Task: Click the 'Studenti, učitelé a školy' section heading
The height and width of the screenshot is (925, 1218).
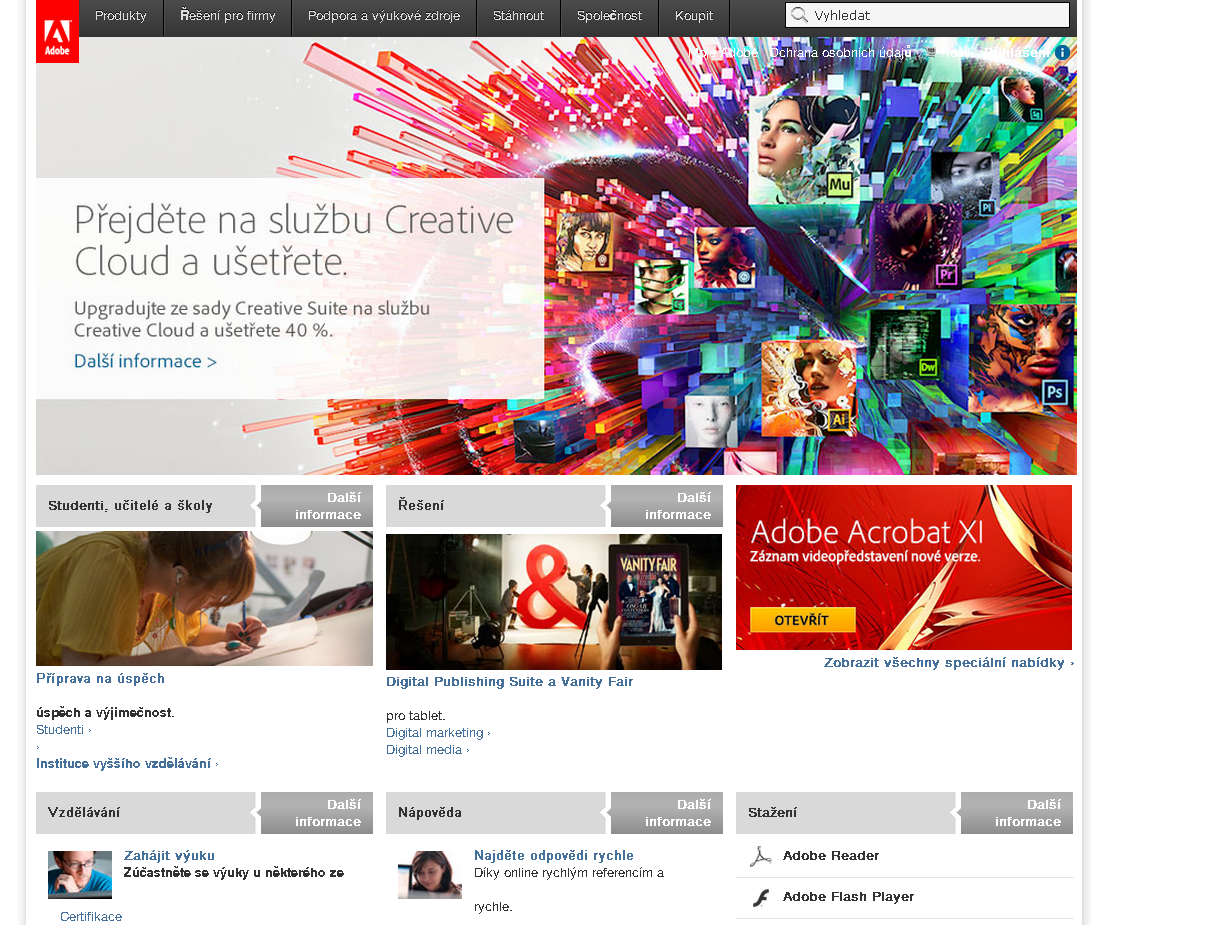Action: pyautogui.click(x=130, y=506)
